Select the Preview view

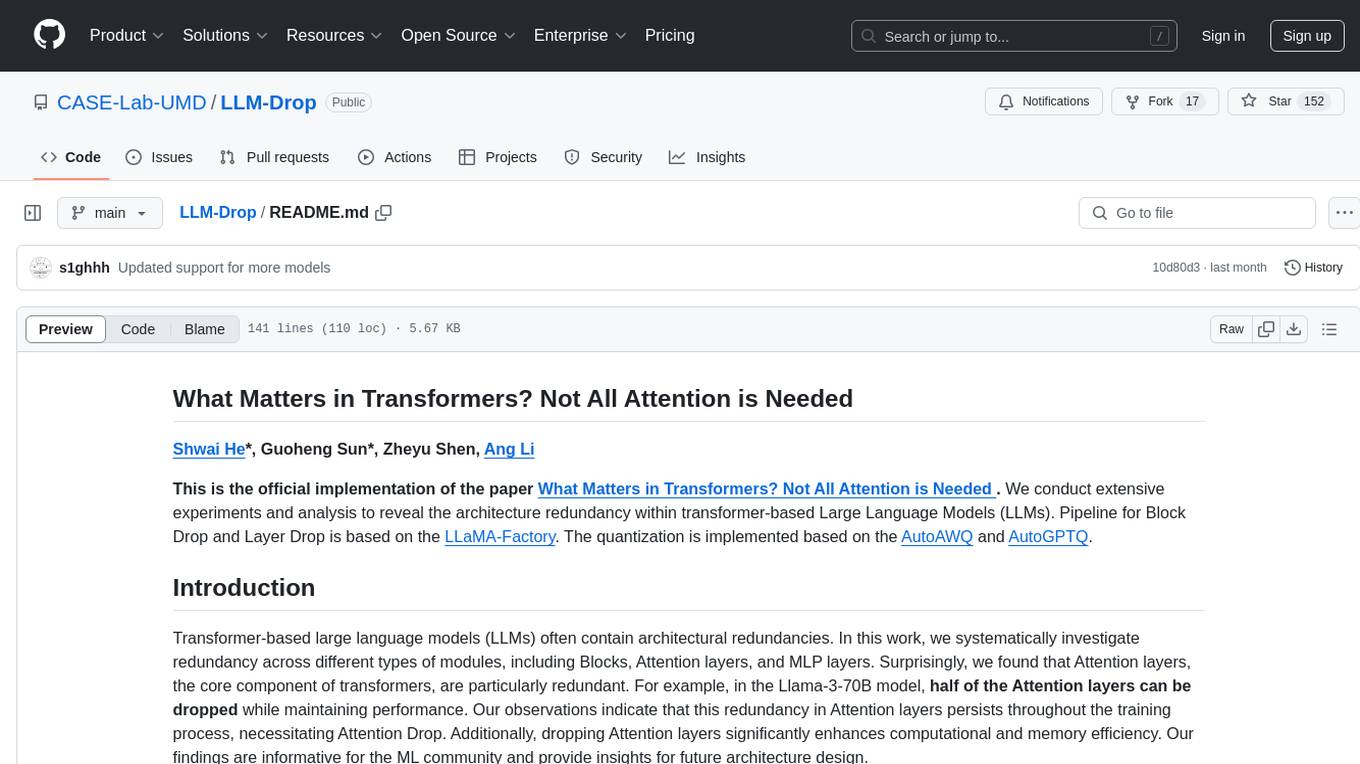pyautogui.click(x=66, y=329)
